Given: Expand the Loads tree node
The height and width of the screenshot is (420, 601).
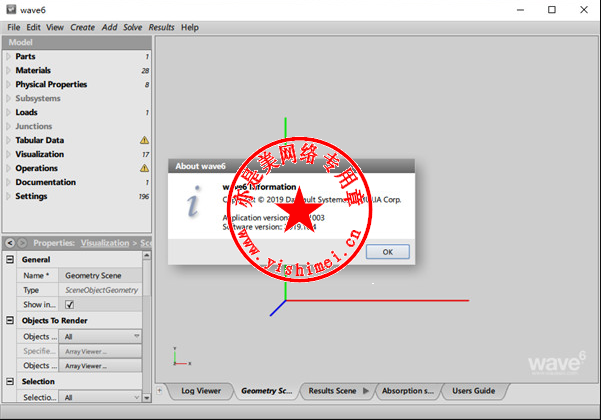Looking at the screenshot, I should [x=8, y=112].
